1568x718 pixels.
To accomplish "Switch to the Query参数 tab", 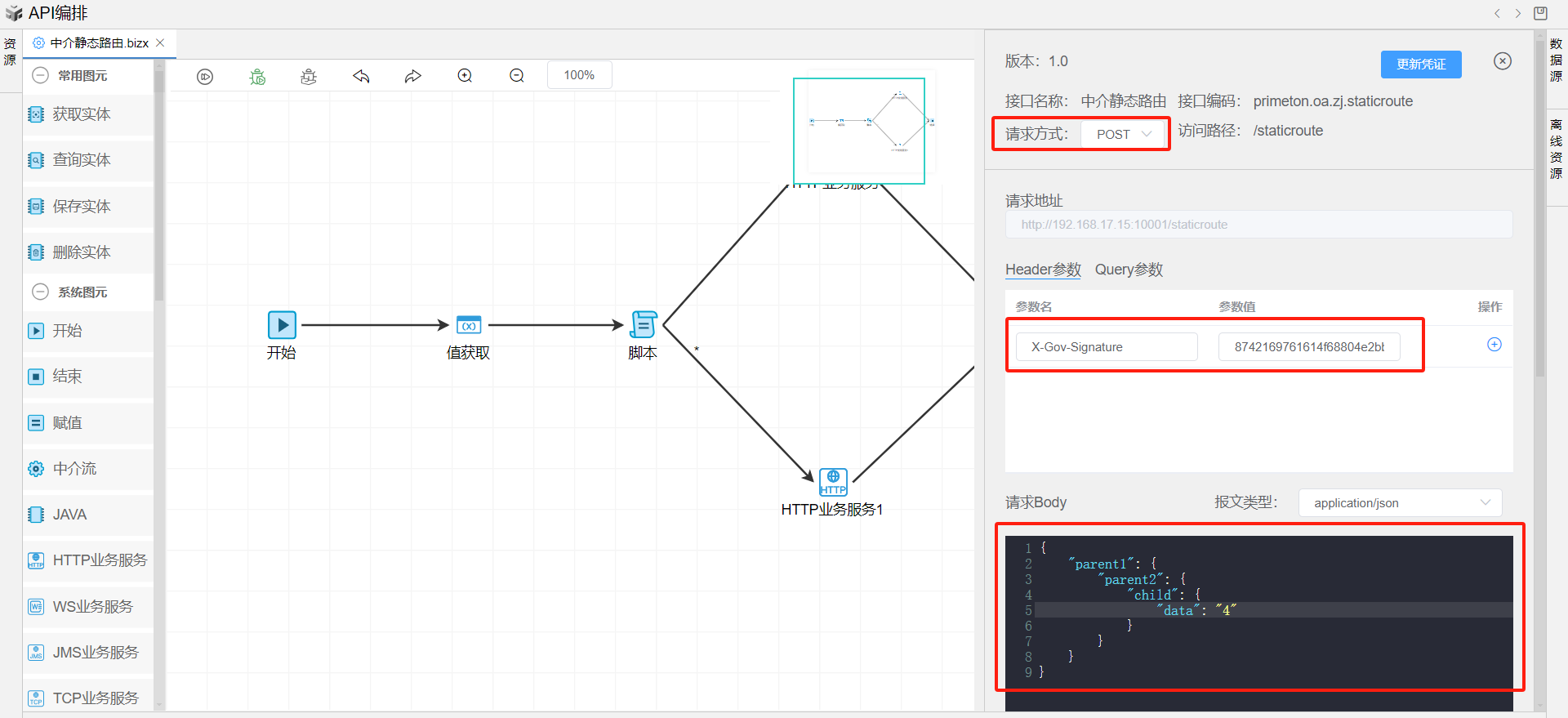I will point(1129,270).
